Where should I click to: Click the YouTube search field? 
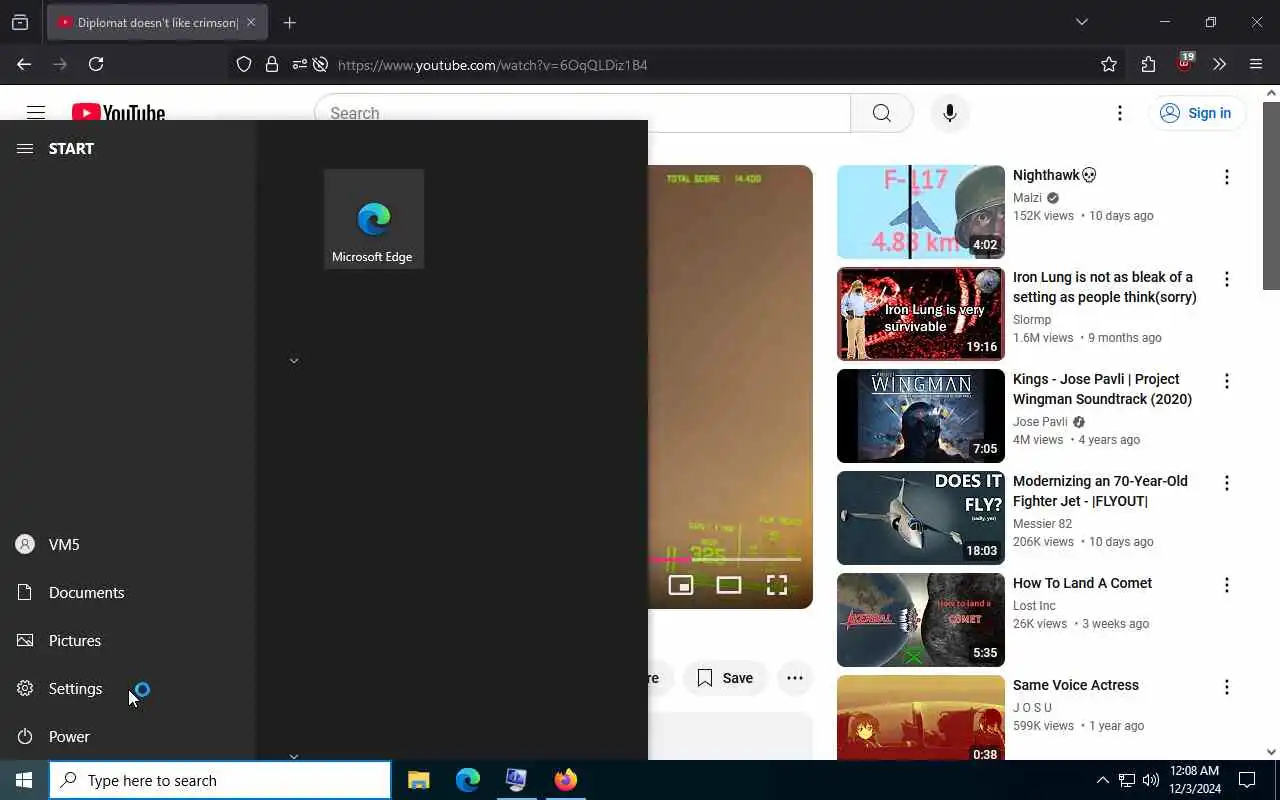[583, 113]
